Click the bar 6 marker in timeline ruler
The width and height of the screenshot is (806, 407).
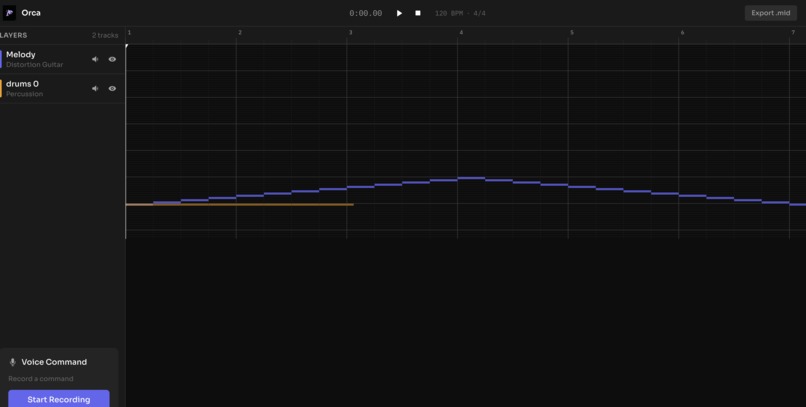click(x=682, y=32)
